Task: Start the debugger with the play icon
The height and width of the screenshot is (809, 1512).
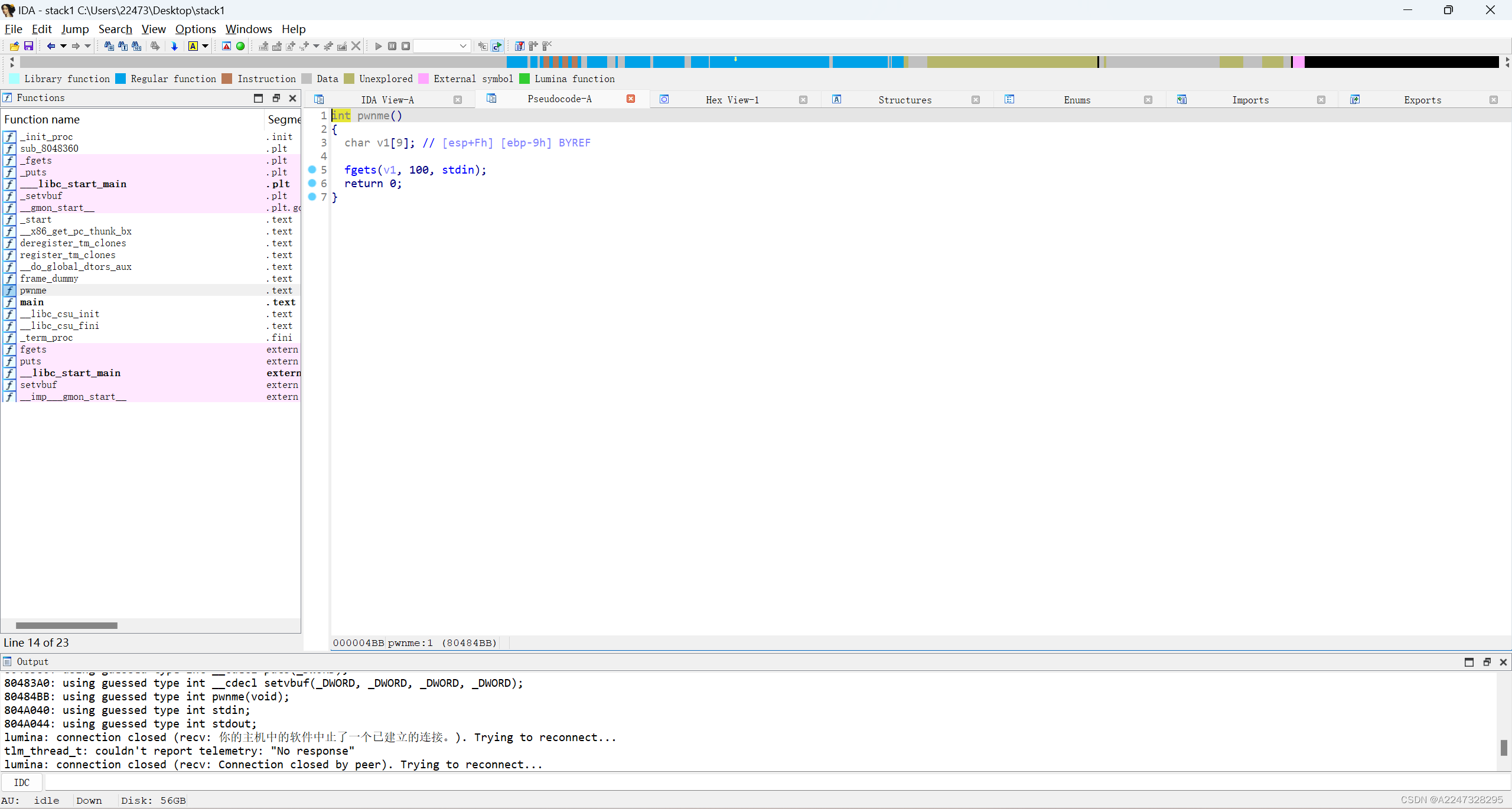Action: point(379,46)
